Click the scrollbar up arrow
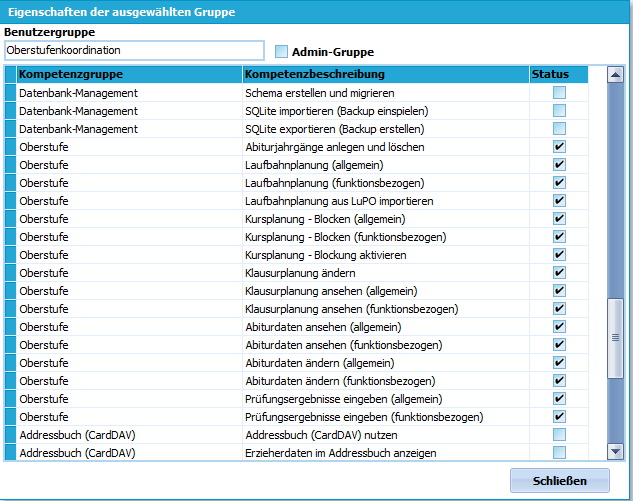 point(615,75)
